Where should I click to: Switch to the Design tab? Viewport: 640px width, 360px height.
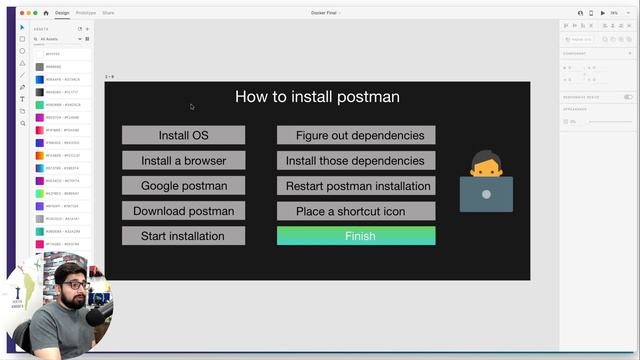pos(62,13)
